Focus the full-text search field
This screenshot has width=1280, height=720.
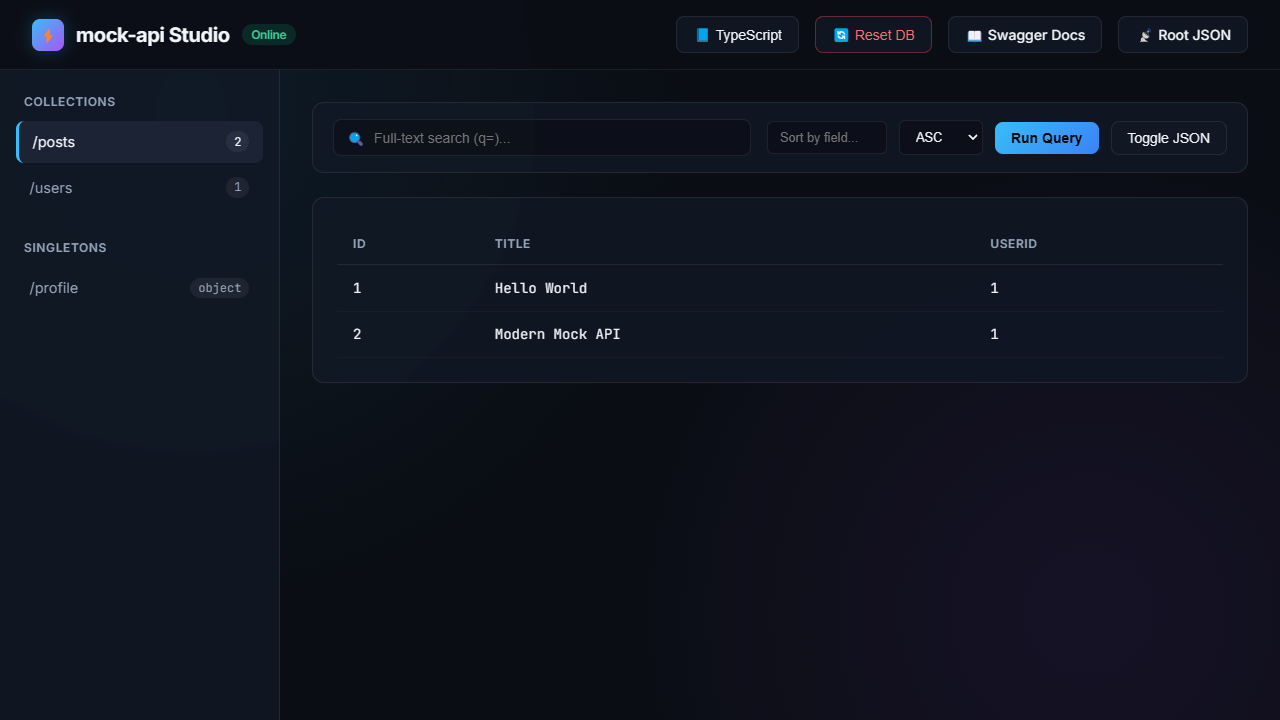pyautogui.click(x=542, y=138)
